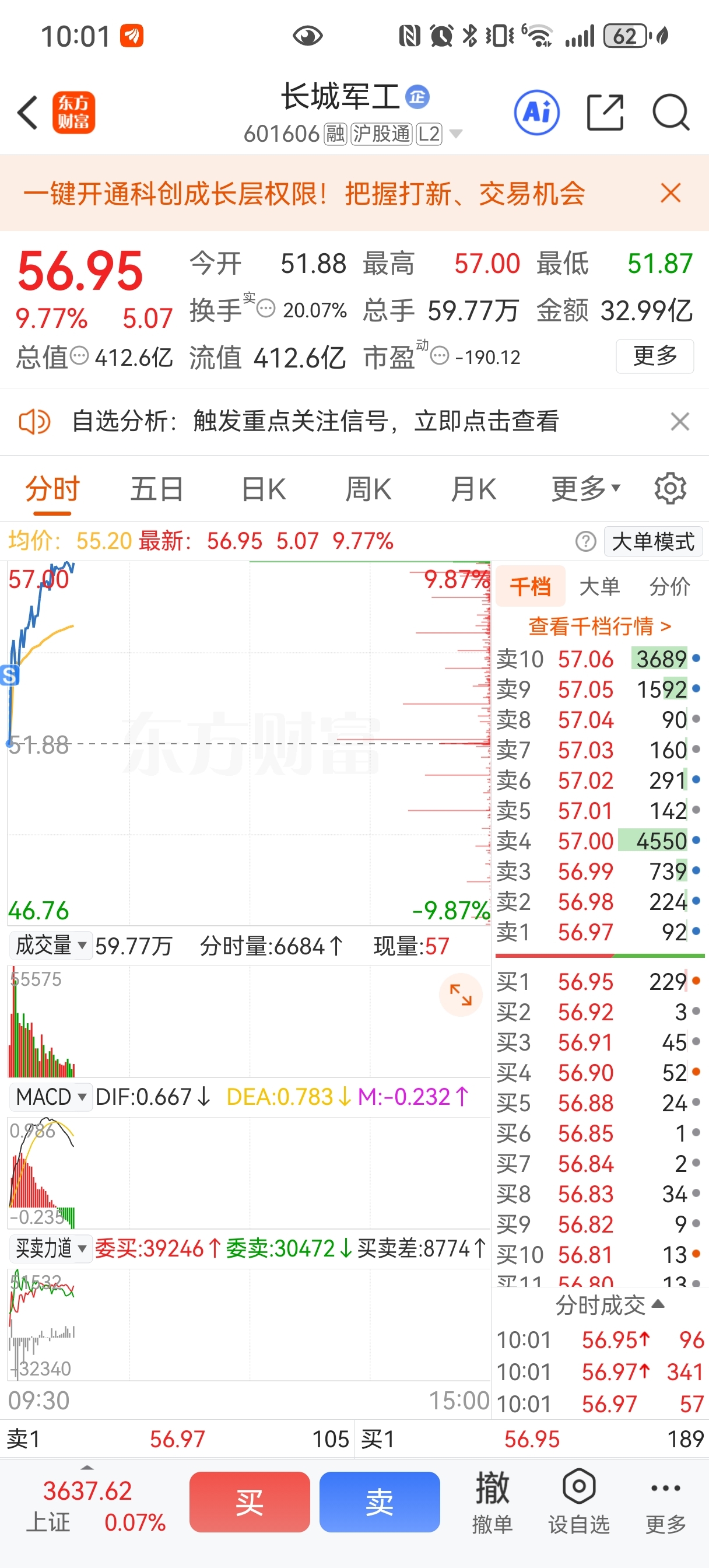This screenshot has height=1568, width=709.
Task: Tap the 买10 56.81 order row
Action: [x=599, y=1254]
